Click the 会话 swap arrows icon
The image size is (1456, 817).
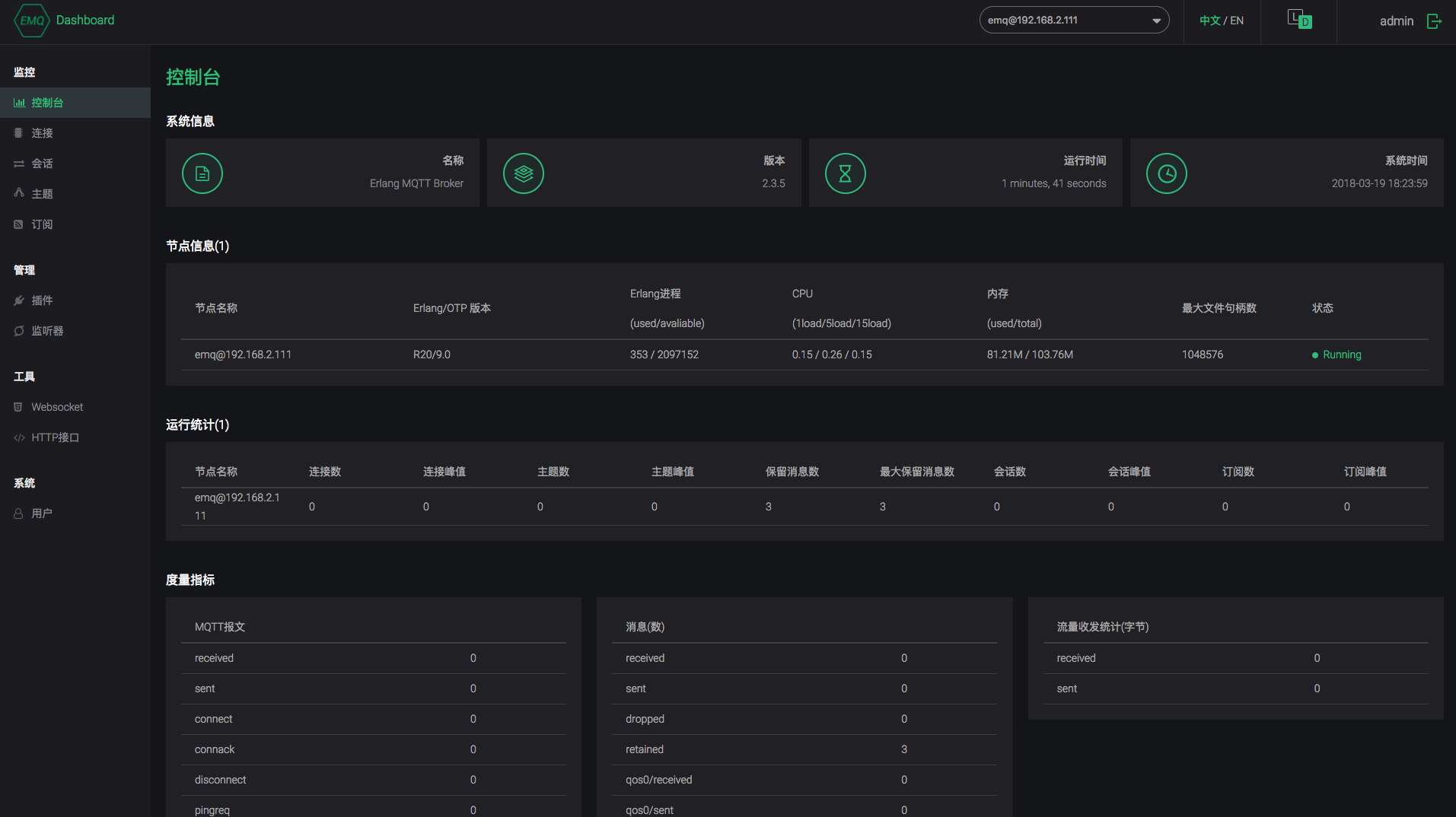click(19, 164)
